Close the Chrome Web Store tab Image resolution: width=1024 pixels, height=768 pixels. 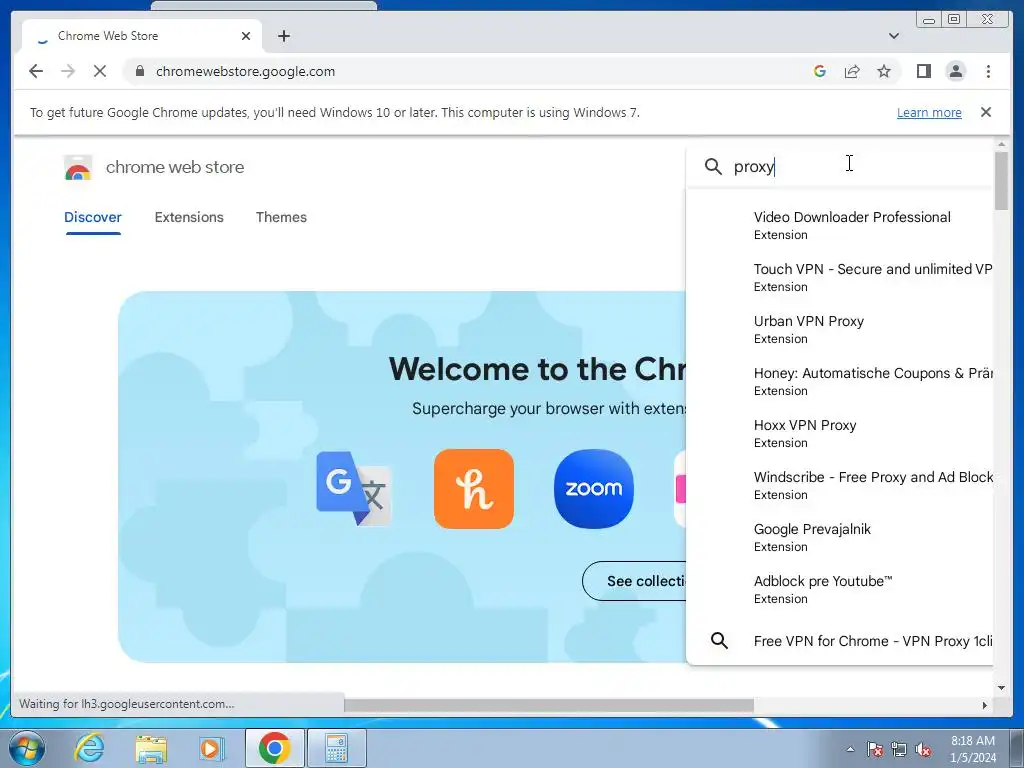tap(246, 36)
